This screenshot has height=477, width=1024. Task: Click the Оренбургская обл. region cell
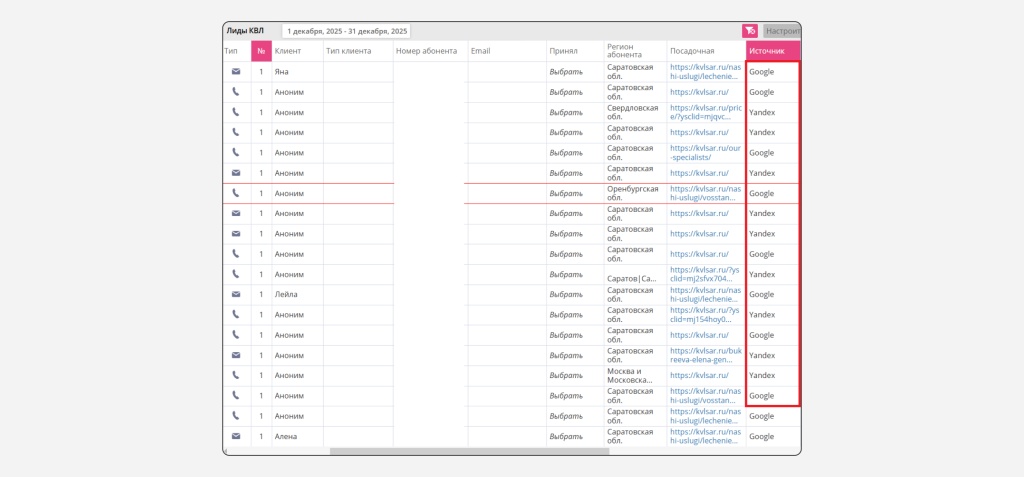(x=633, y=193)
